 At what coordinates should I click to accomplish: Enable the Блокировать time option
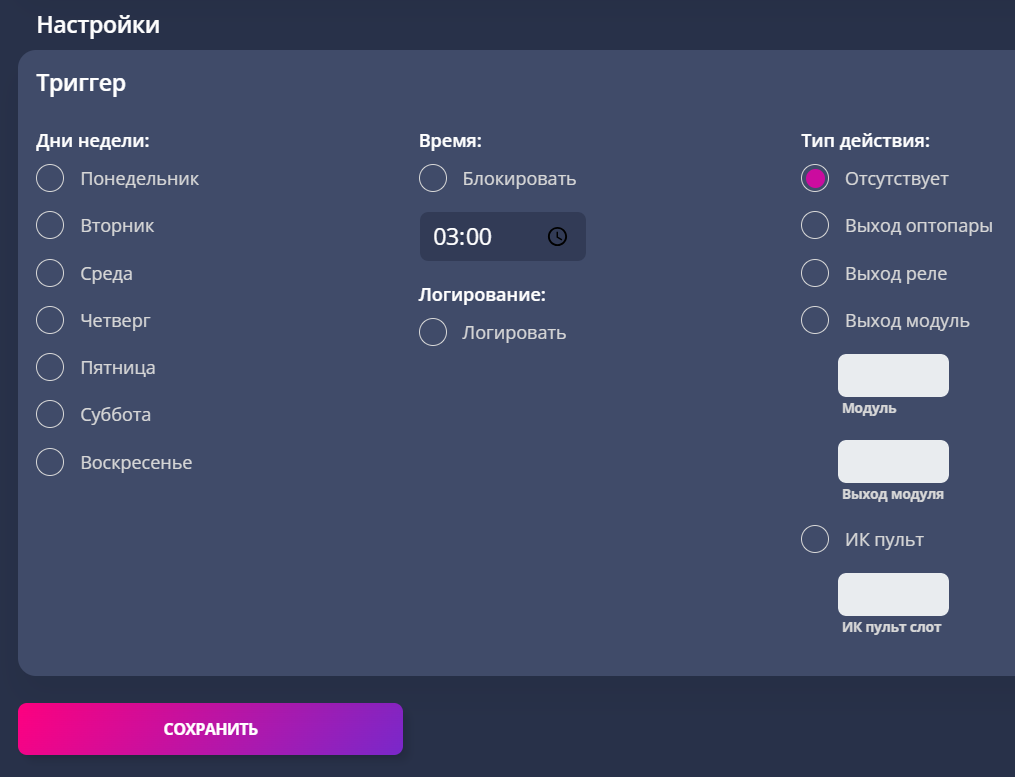pos(433,178)
